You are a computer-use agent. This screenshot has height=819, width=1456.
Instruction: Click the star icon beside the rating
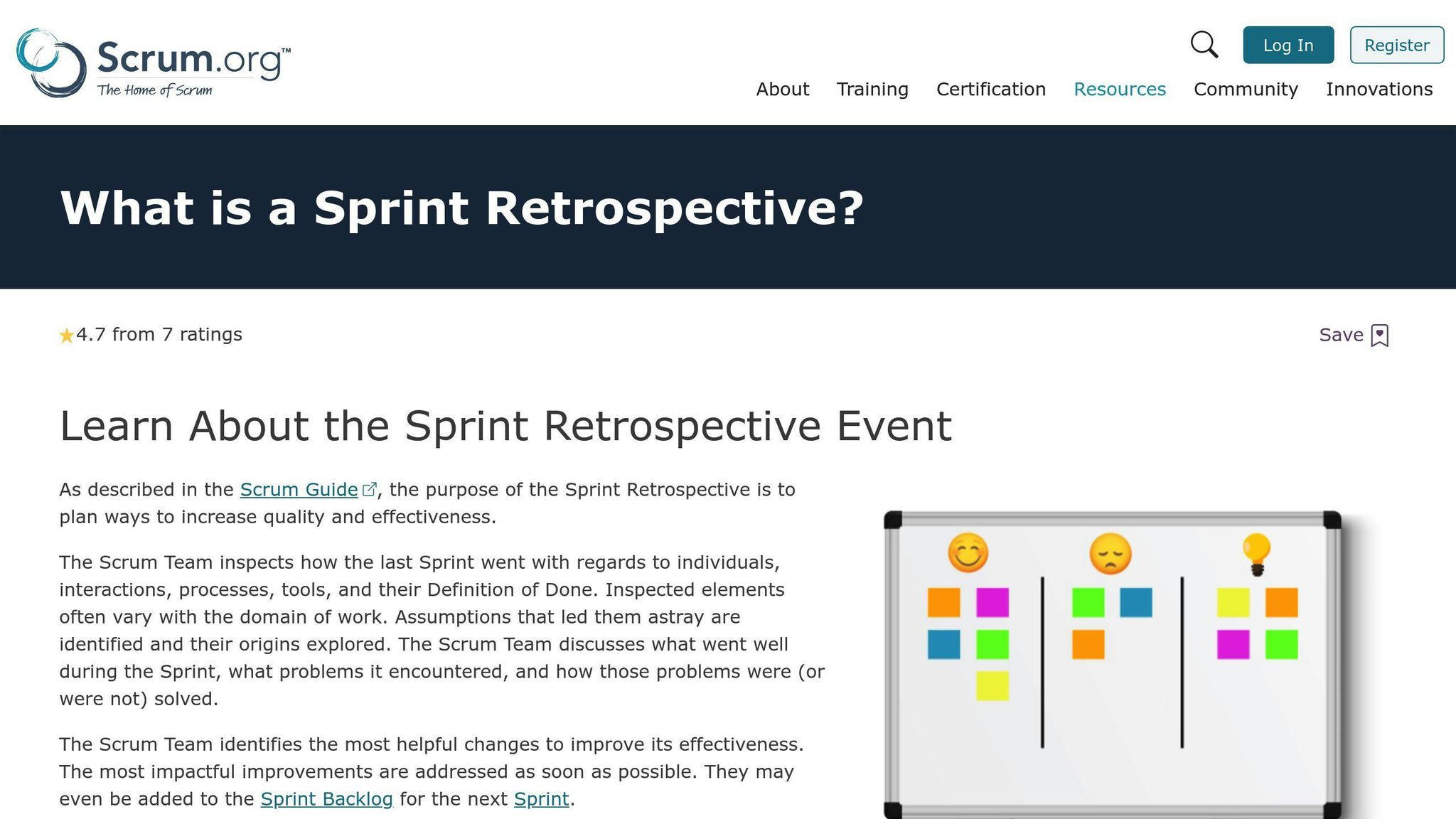click(x=66, y=333)
